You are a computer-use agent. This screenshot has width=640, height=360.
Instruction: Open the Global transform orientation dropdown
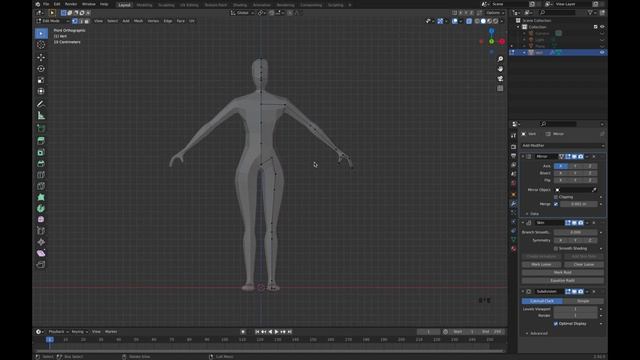pos(242,13)
